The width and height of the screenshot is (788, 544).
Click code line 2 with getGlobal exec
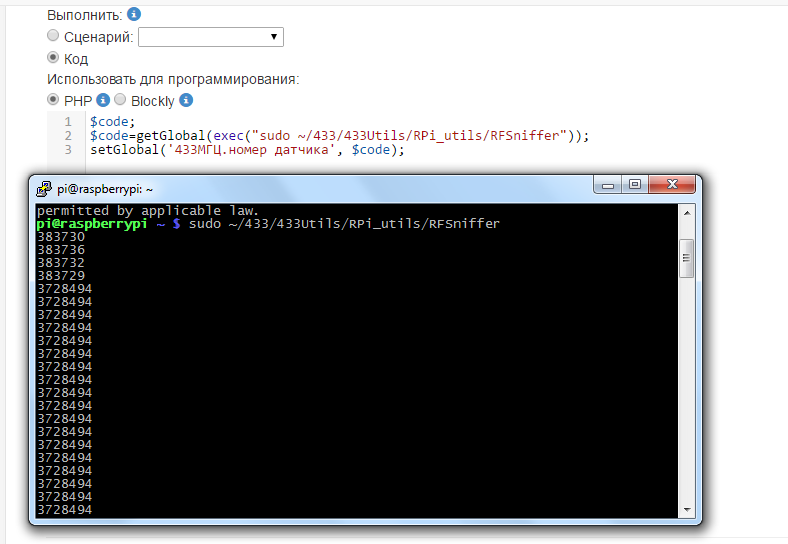(339, 136)
